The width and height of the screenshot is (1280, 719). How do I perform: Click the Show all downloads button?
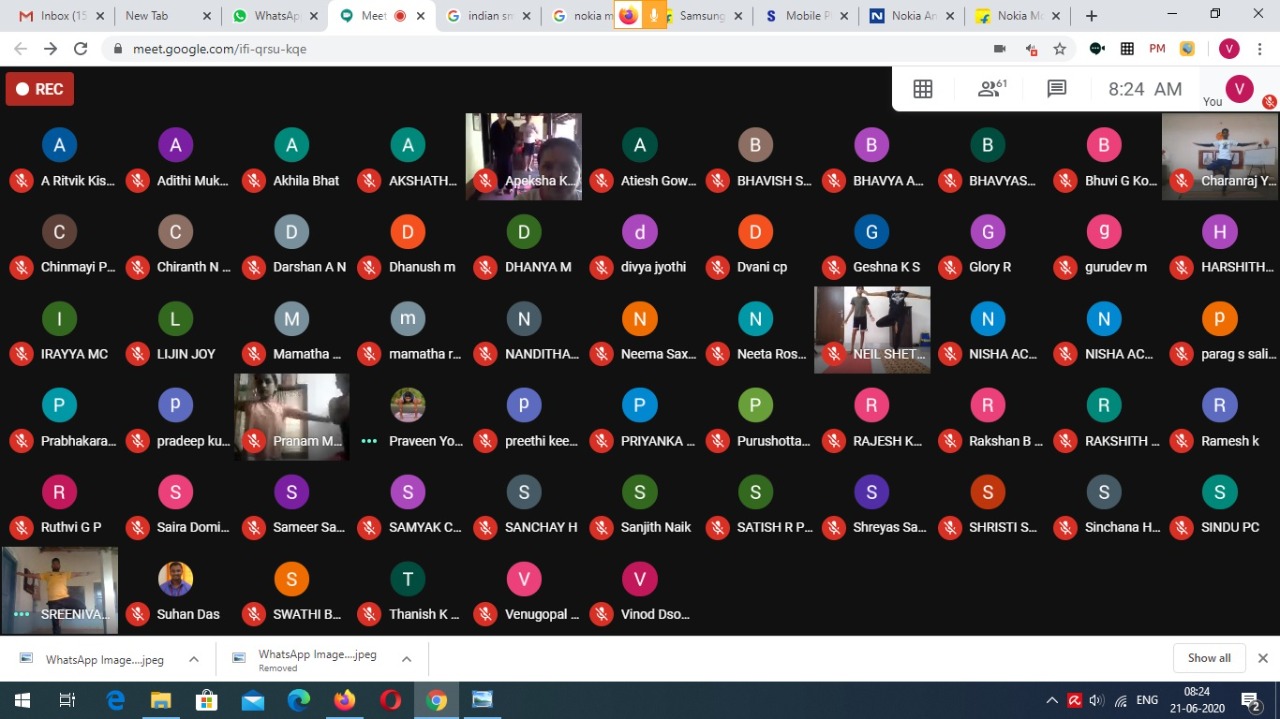click(x=1208, y=658)
